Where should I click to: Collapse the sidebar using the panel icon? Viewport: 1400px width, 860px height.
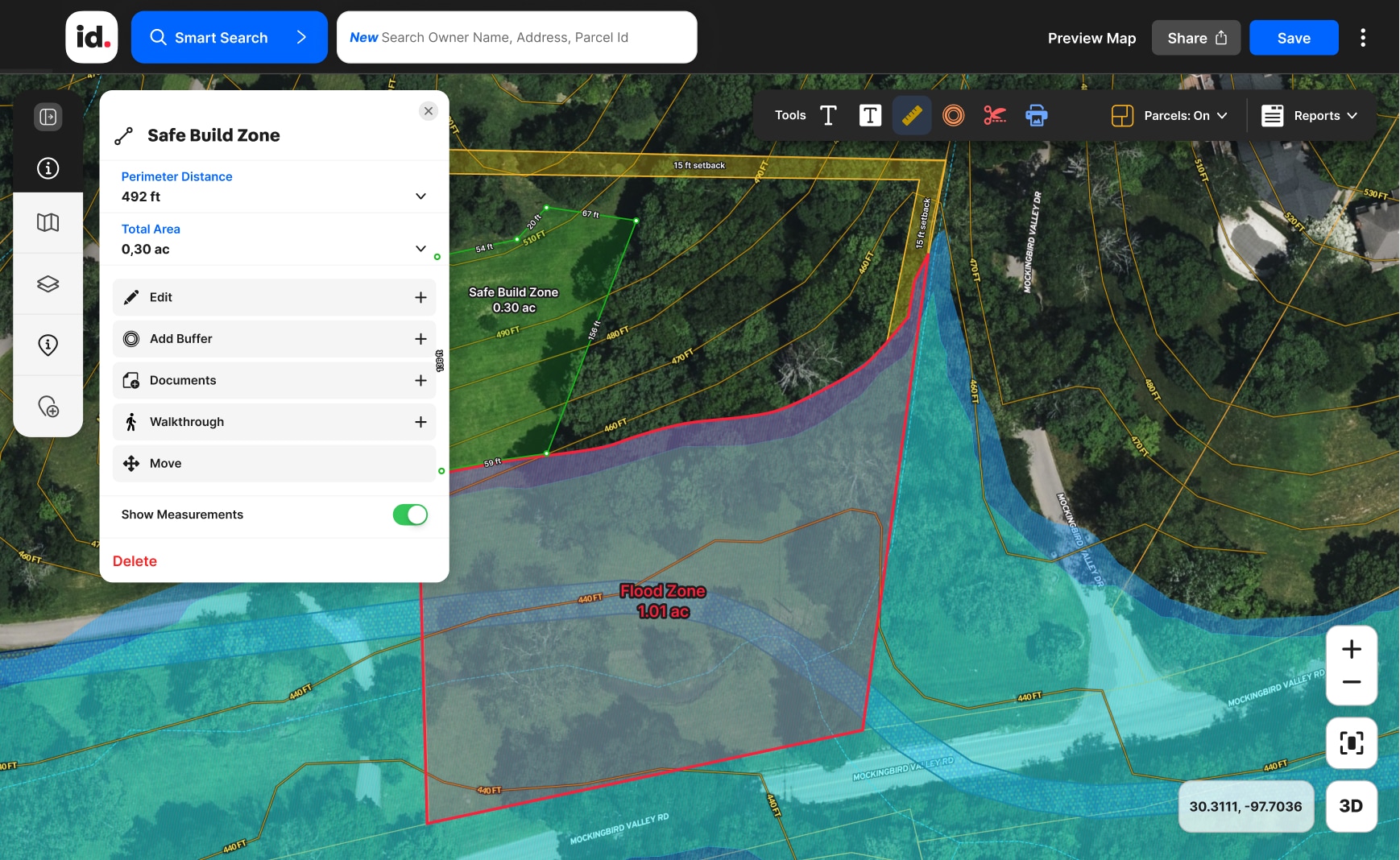coord(48,116)
